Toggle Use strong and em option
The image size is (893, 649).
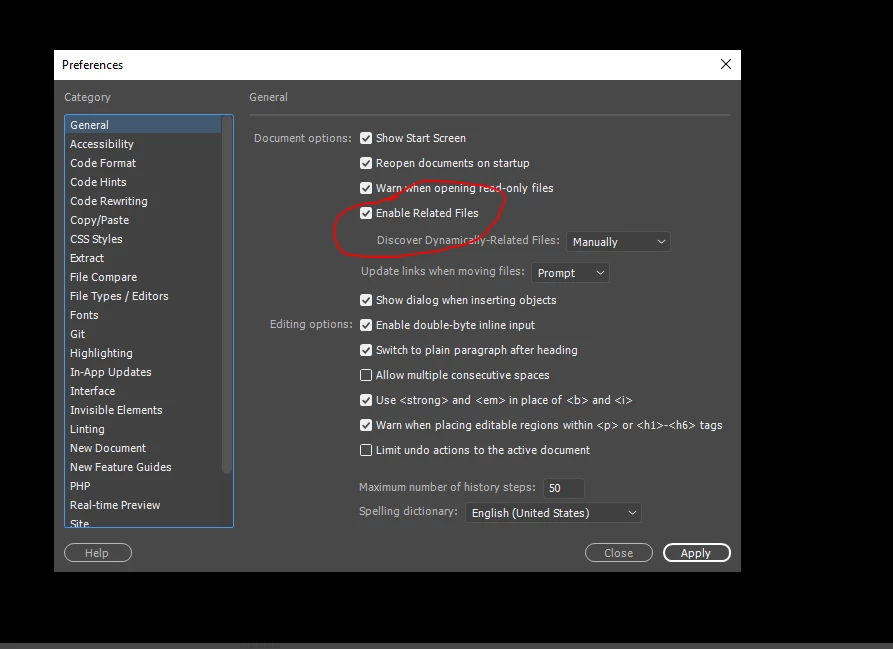[366, 400]
